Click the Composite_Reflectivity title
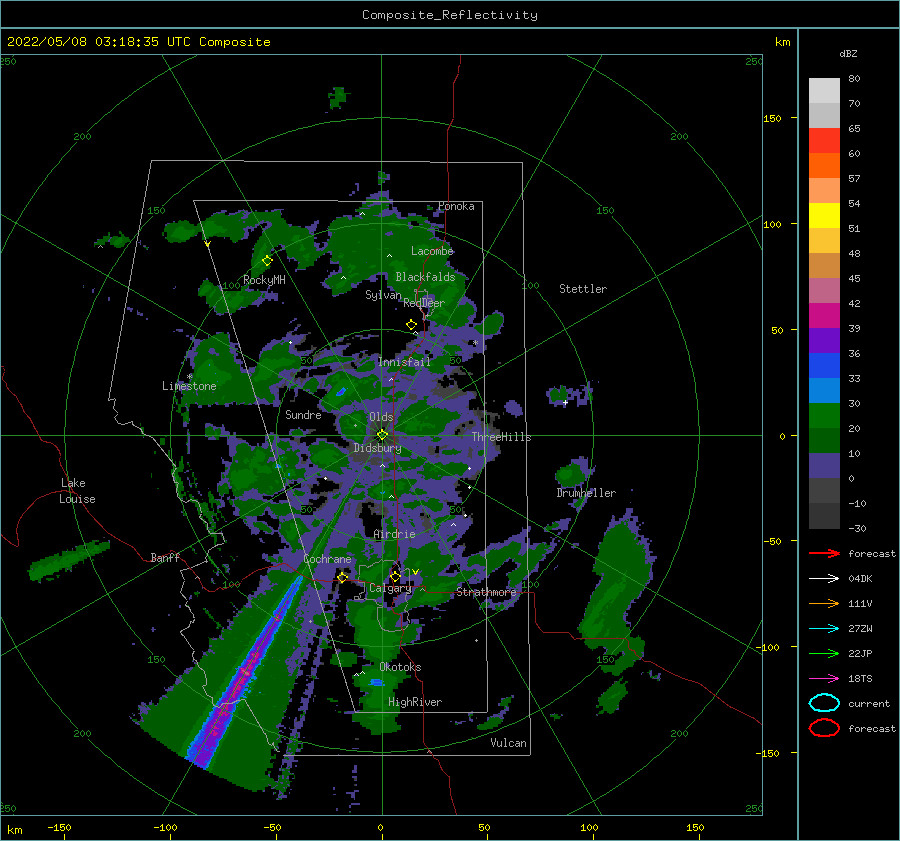Viewport: 900px width, 841px height. 450,15
